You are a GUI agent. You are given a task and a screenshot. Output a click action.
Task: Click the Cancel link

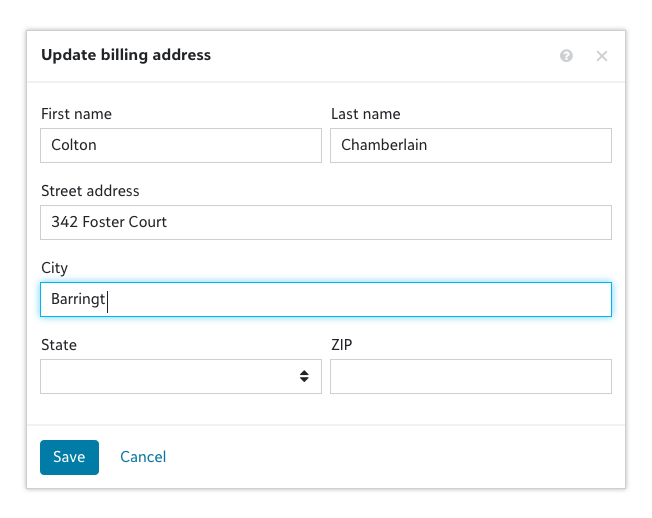coord(143,457)
